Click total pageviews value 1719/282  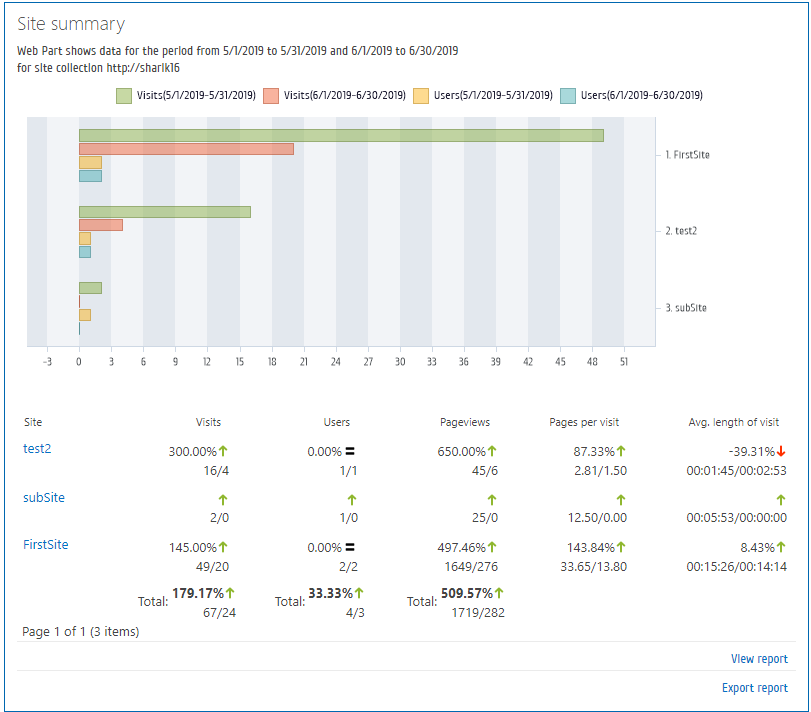478,613
